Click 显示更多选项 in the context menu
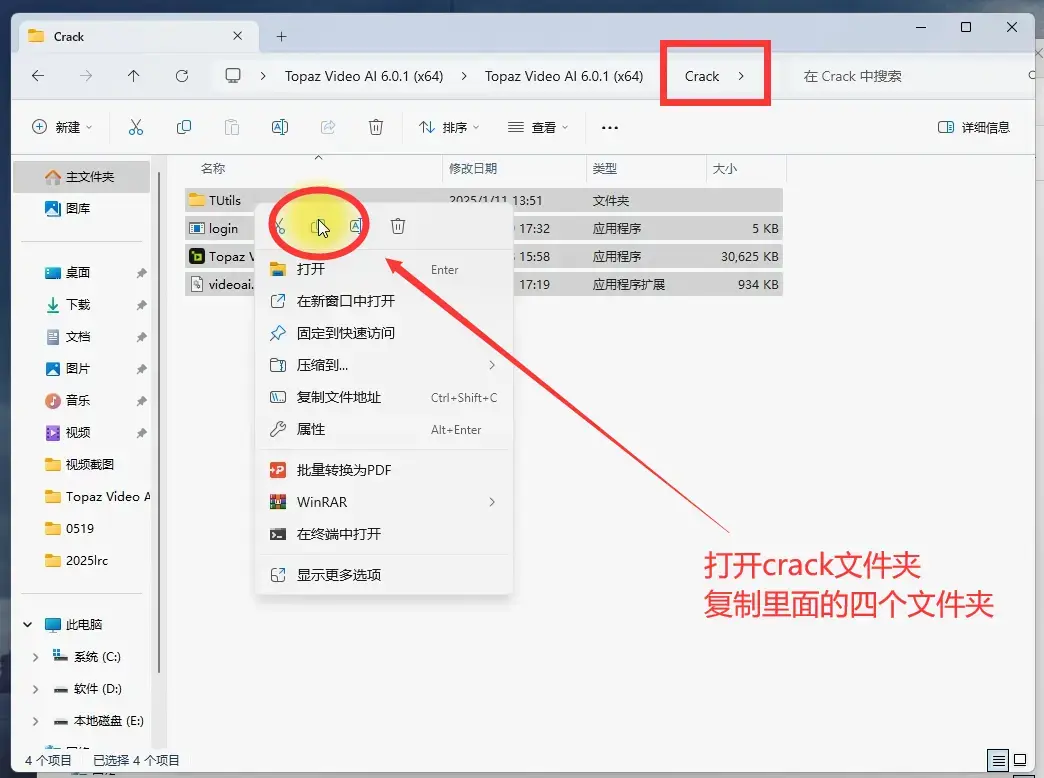This screenshot has height=778, width=1044. (384, 575)
